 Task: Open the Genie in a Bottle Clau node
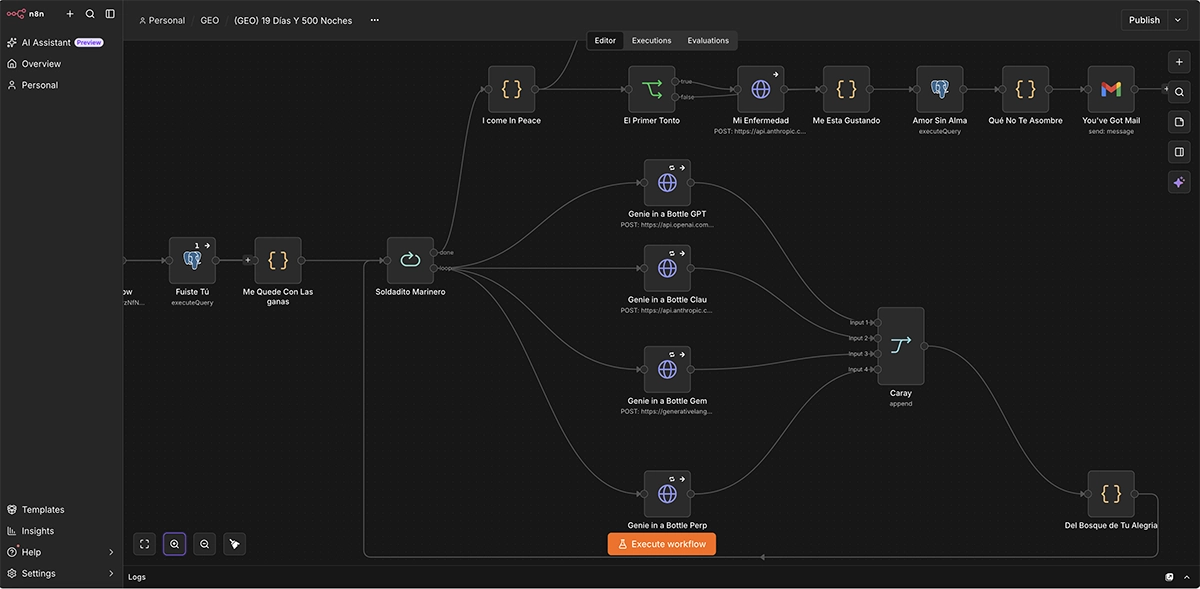tap(667, 268)
